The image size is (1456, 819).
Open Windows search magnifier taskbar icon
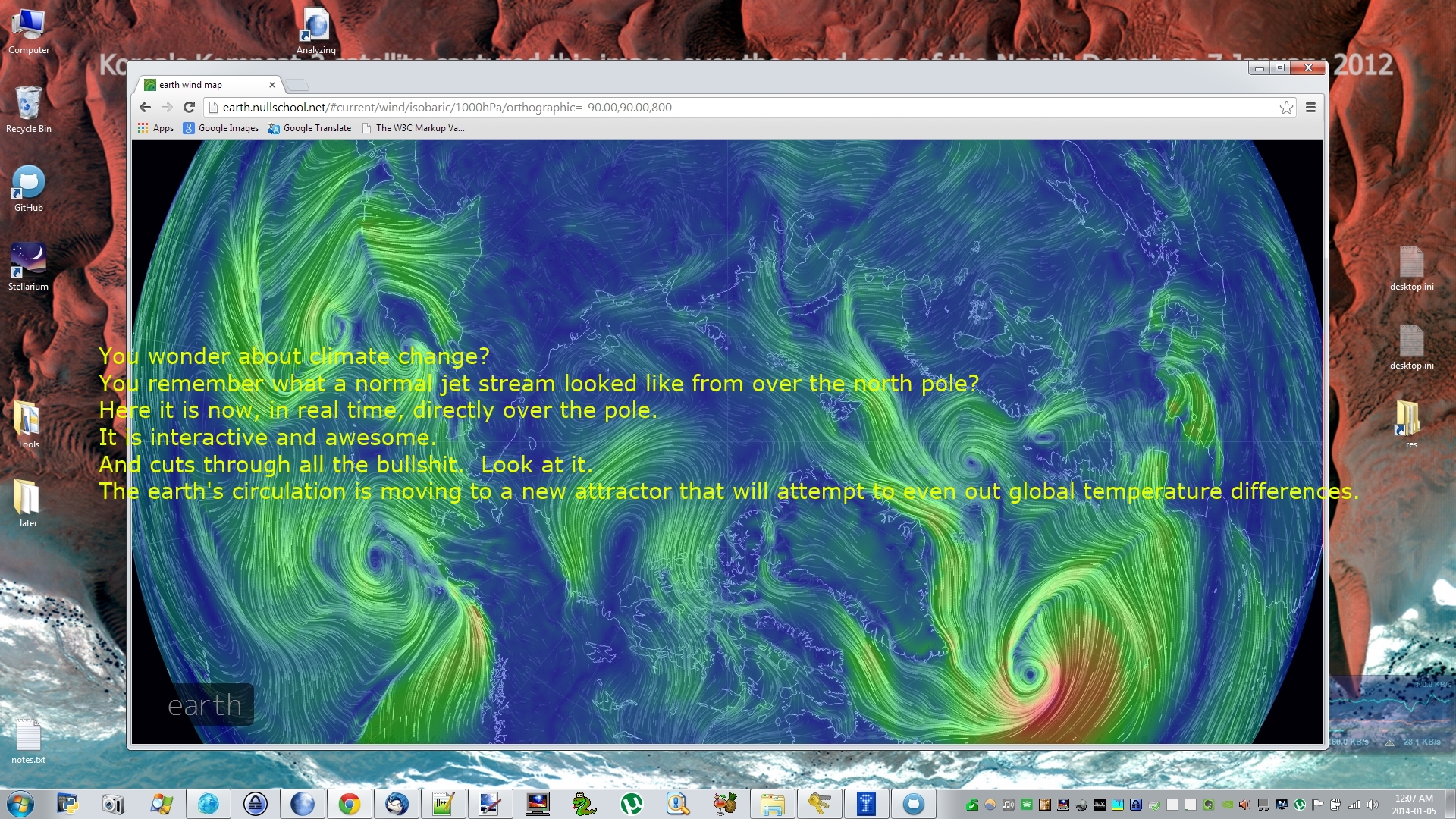[x=161, y=804]
